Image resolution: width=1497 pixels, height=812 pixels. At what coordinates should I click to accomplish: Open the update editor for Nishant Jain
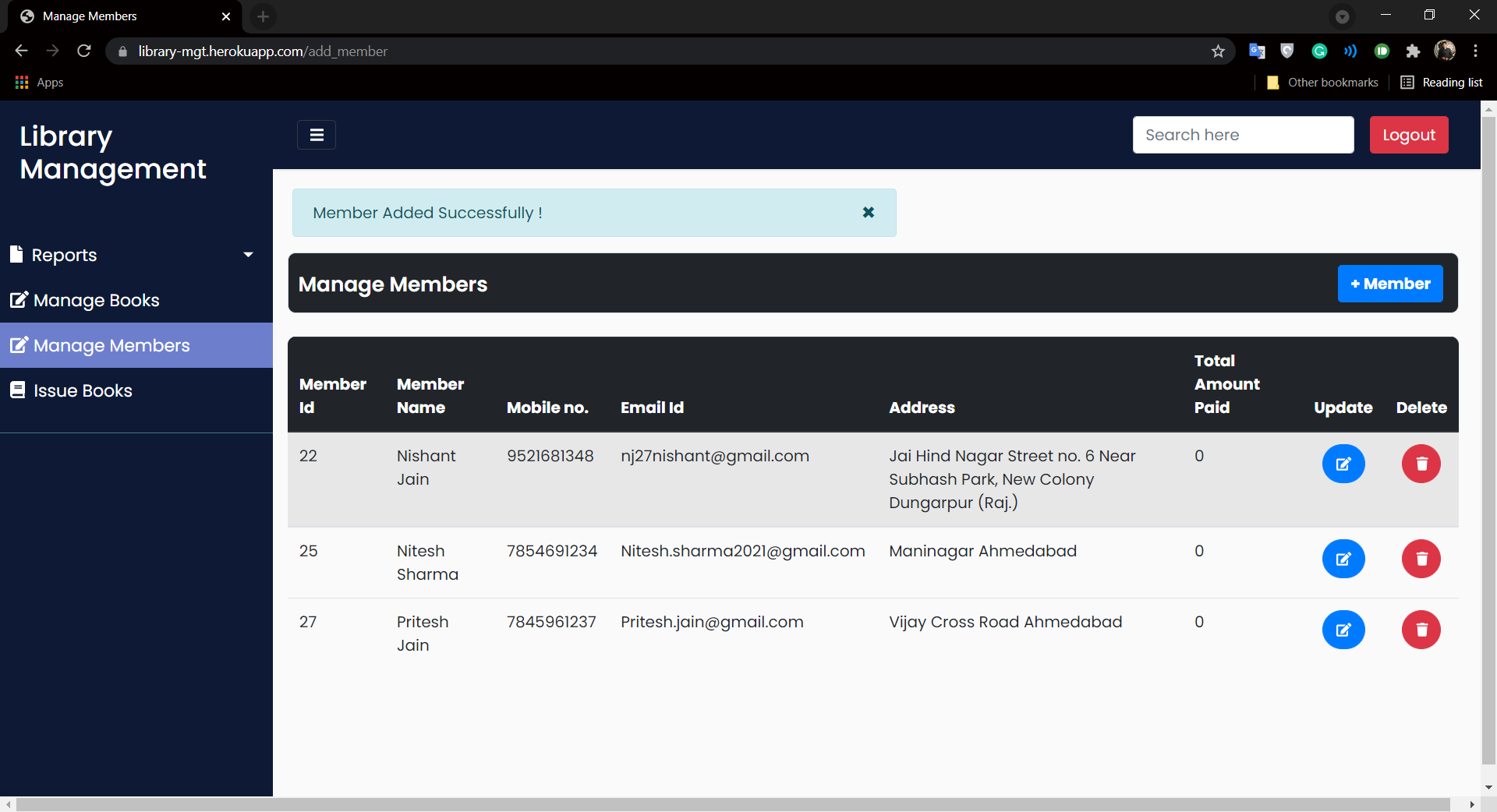tap(1343, 464)
